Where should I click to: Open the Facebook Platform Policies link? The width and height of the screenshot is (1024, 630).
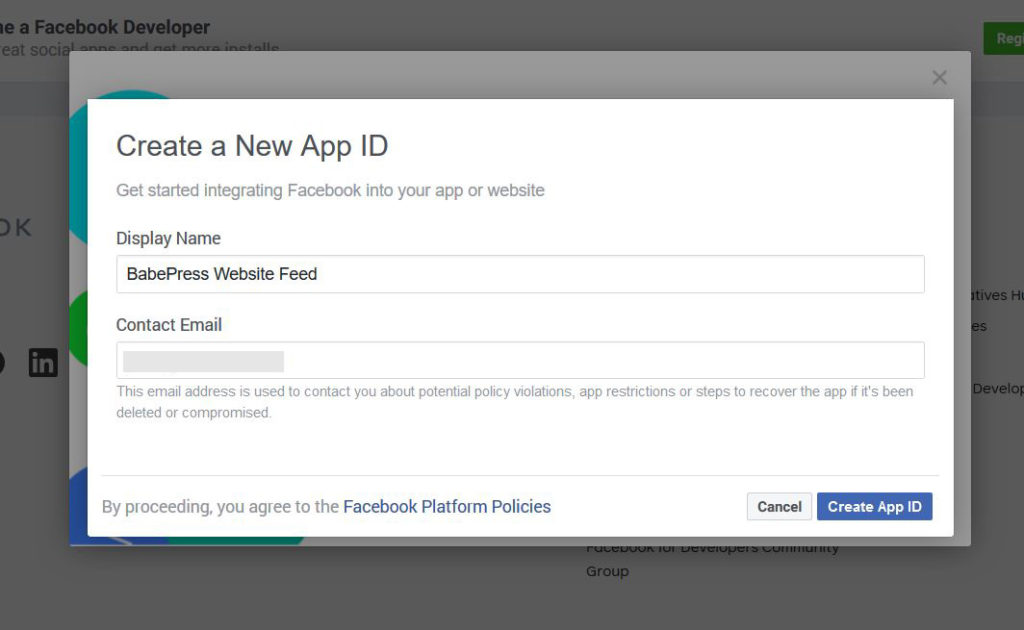446,507
